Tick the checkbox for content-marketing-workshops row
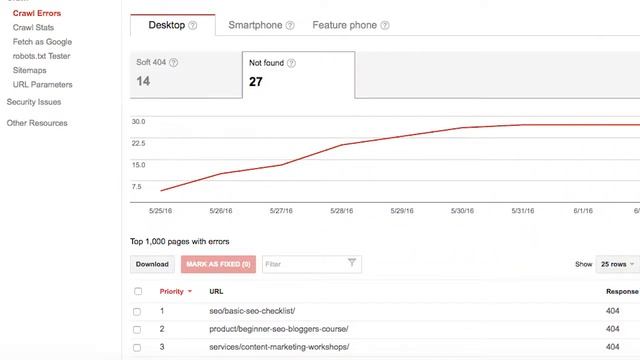This screenshot has width=640, height=360. click(x=137, y=347)
